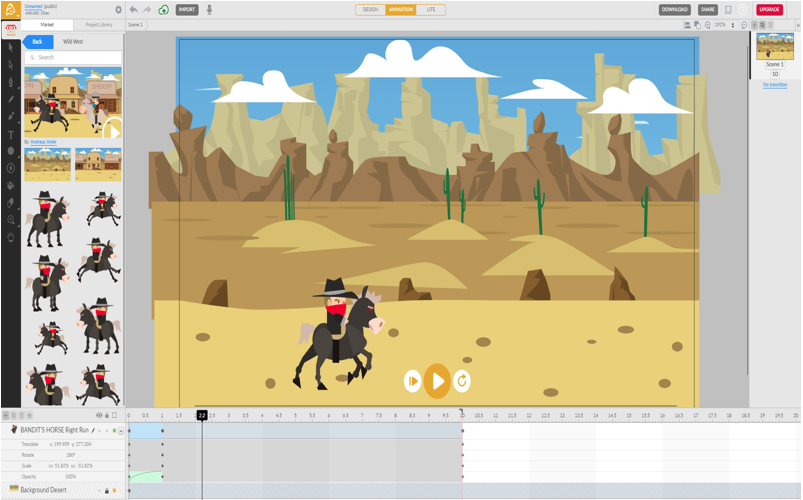Collapse the scenes panel arrow

click(797, 25)
